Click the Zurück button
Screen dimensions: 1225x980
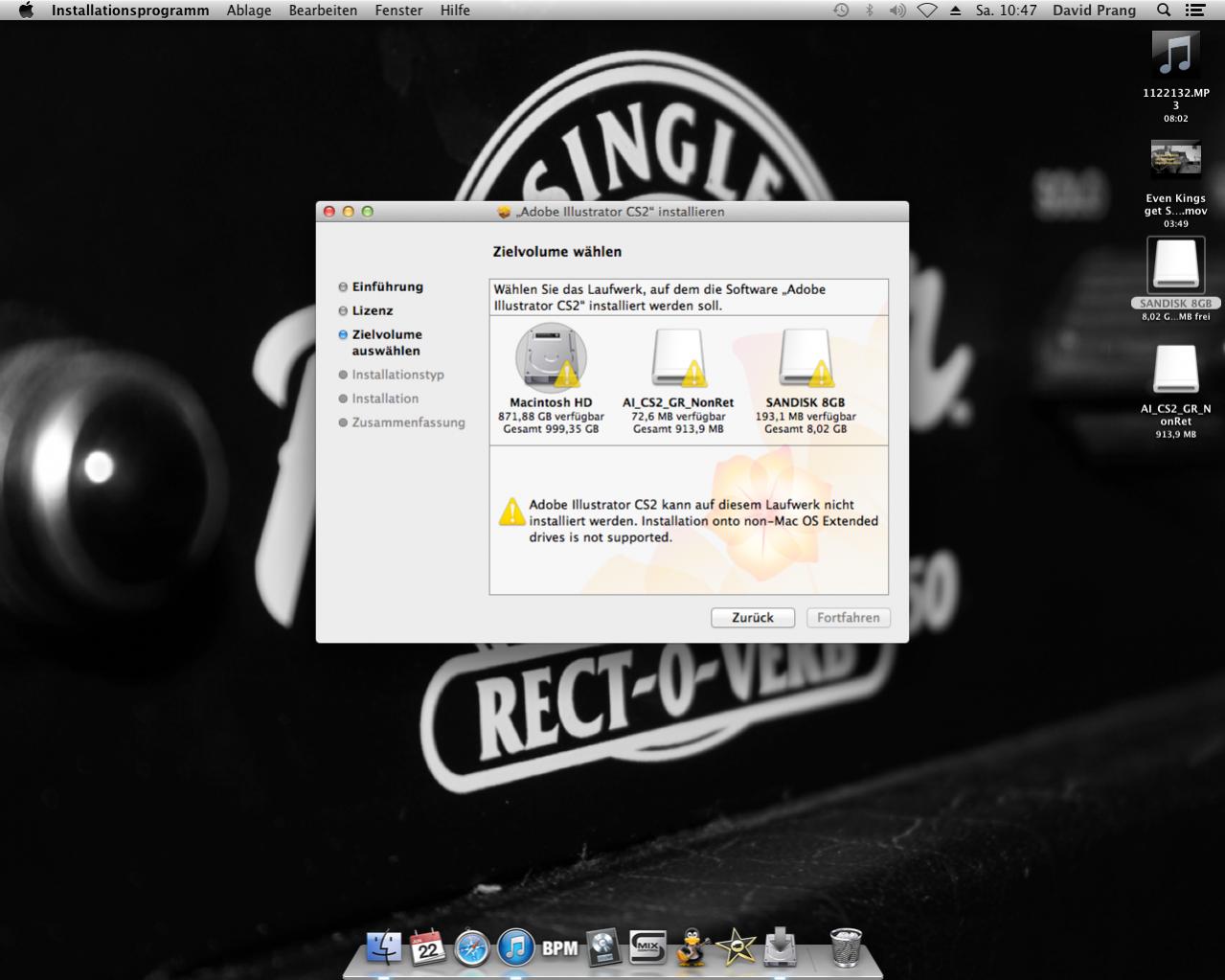pos(753,618)
